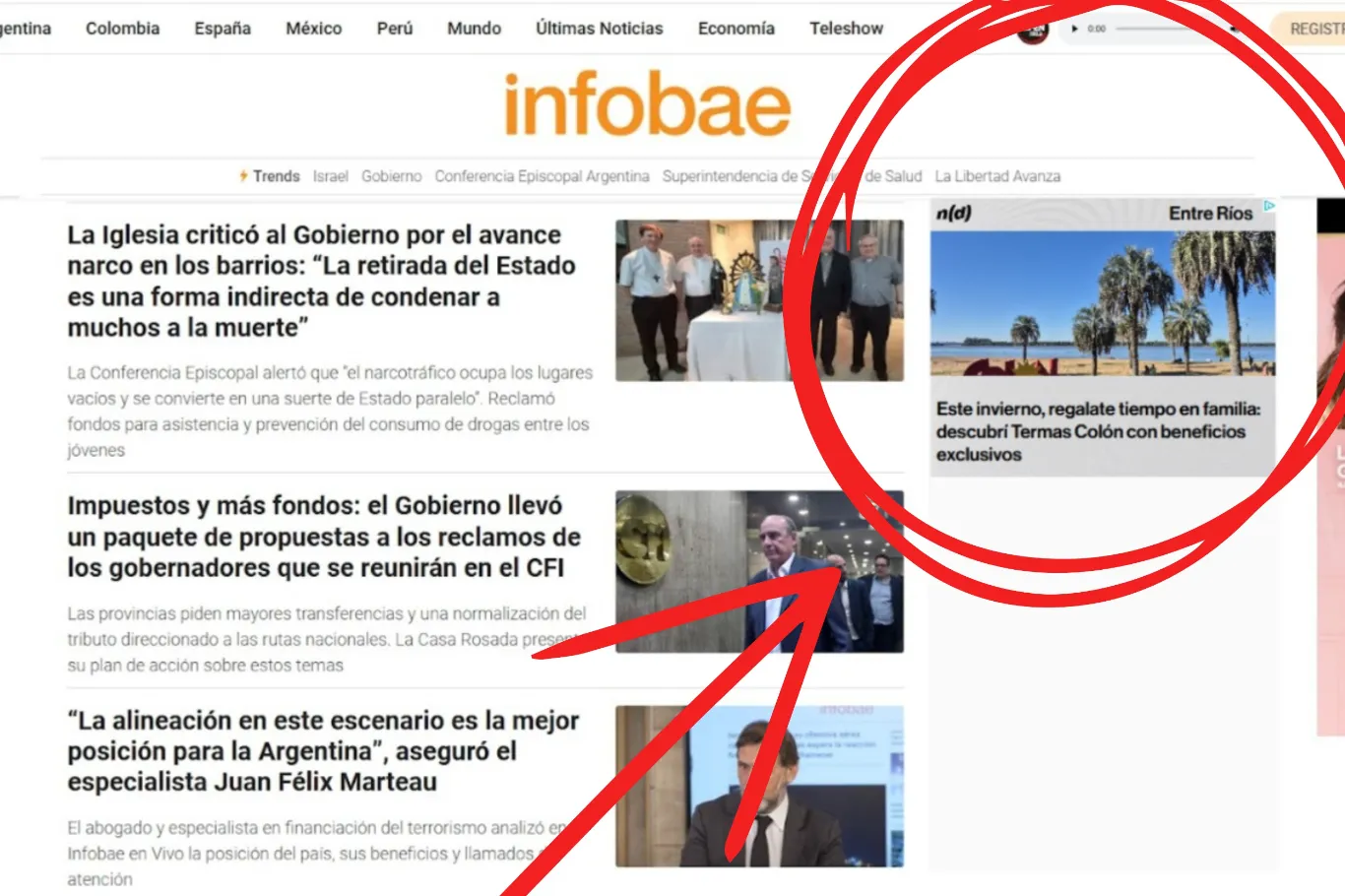Open the Perú edition
This screenshot has height=896, width=1345.
(395, 29)
